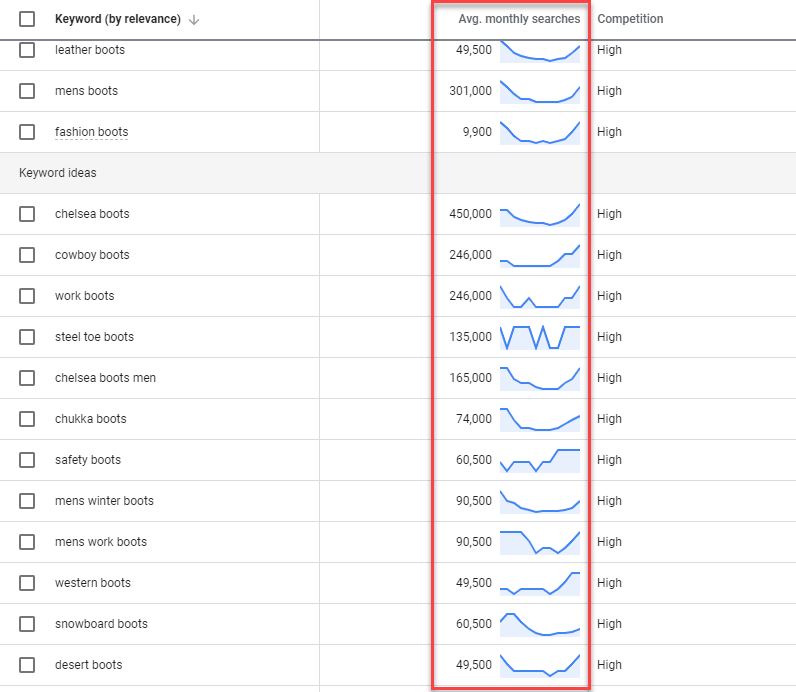Image resolution: width=796 pixels, height=692 pixels.
Task: Click the trend sparkline for mens work boots
Action: click(x=540, y=542)
